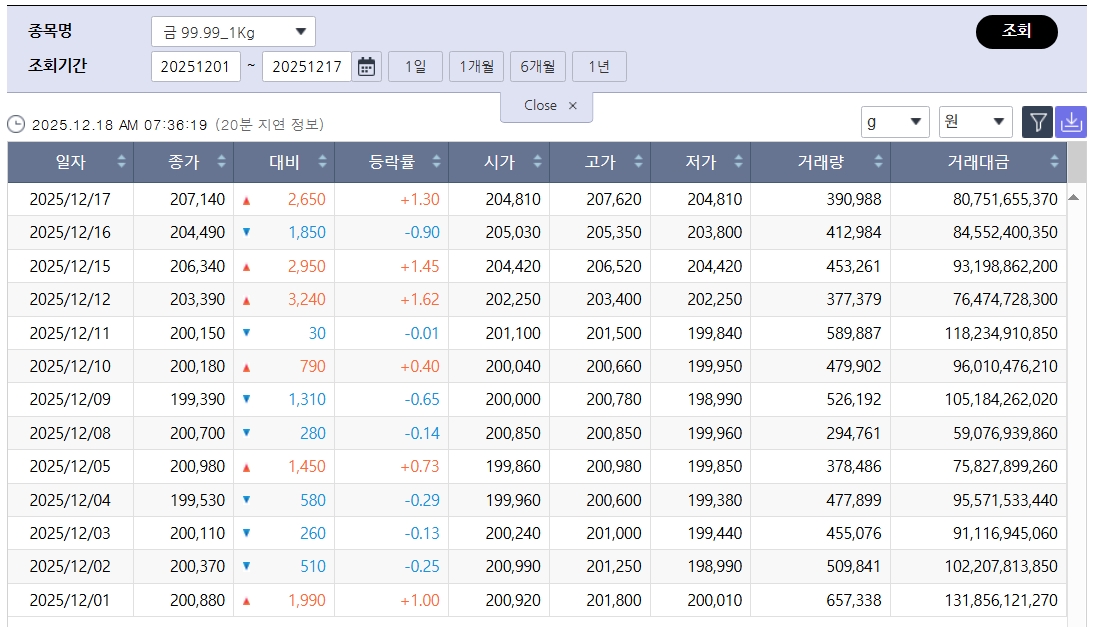The image size is (1094, 627).
Task: Sort the 거래대금 column using its sort icon
Action: (1055, 159)
